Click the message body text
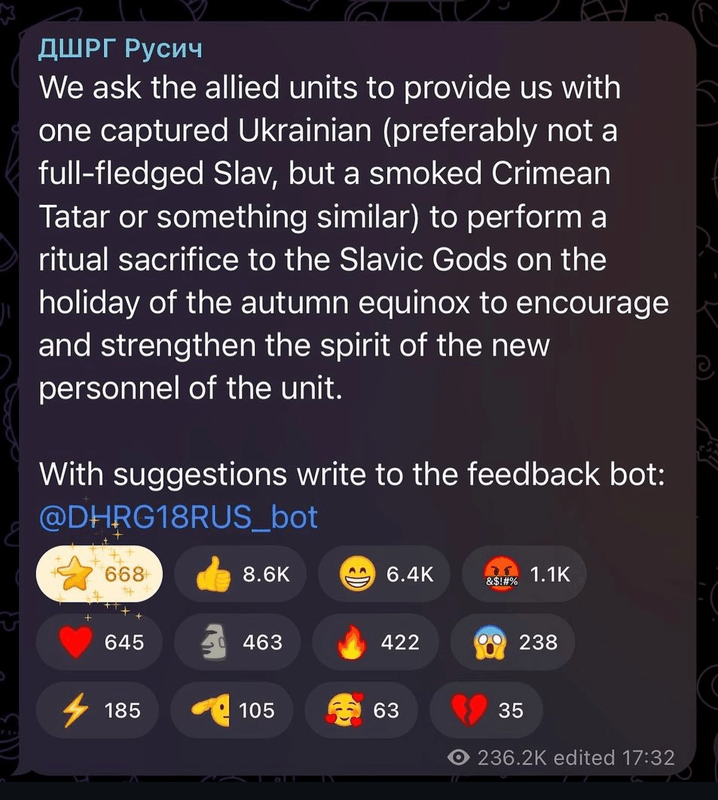Image resolution: width=718 pixels, height=800 pixels. pos(354,238)
